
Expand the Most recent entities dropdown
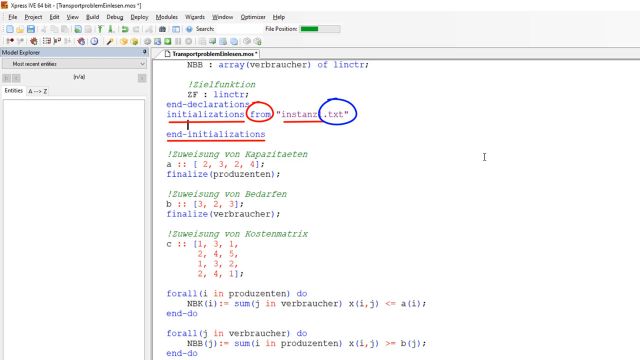point(74,64)
